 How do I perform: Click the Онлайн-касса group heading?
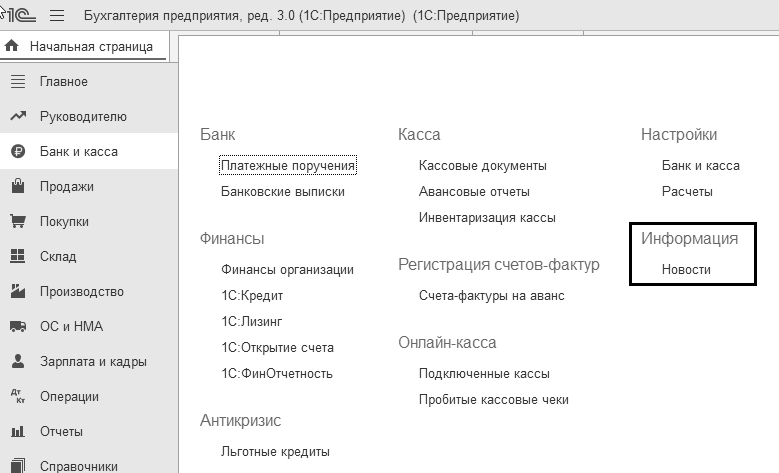pyautogui.click(x=447, y=342)
